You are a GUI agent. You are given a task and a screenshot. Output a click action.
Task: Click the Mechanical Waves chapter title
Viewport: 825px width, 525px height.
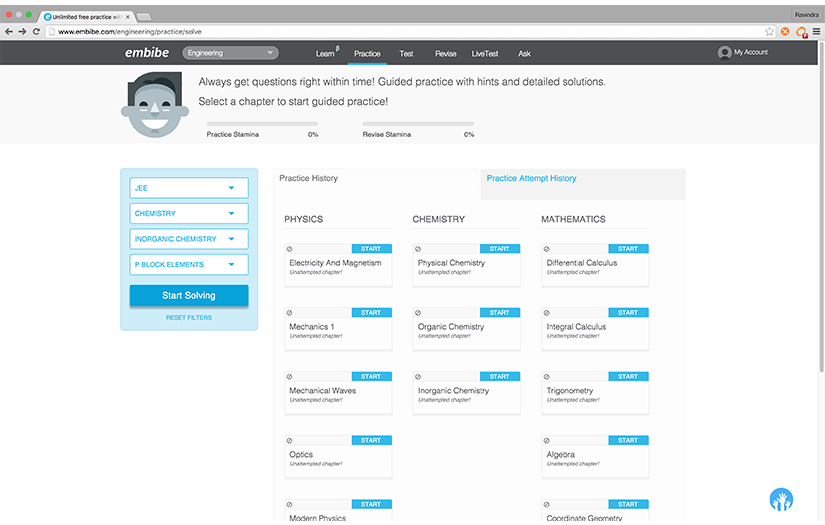click(x=323, y=391)
